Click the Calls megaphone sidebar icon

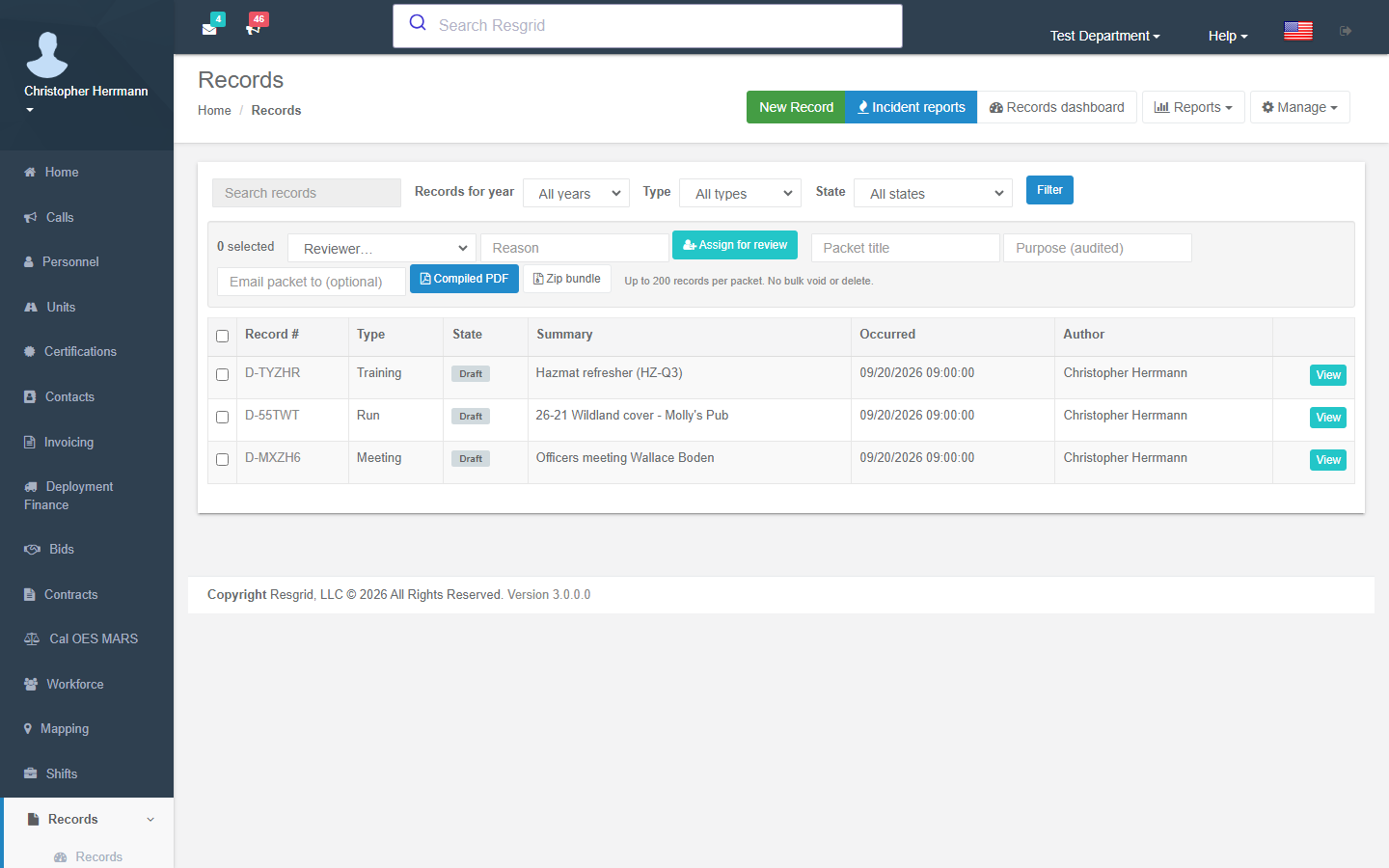coord(31,217)
